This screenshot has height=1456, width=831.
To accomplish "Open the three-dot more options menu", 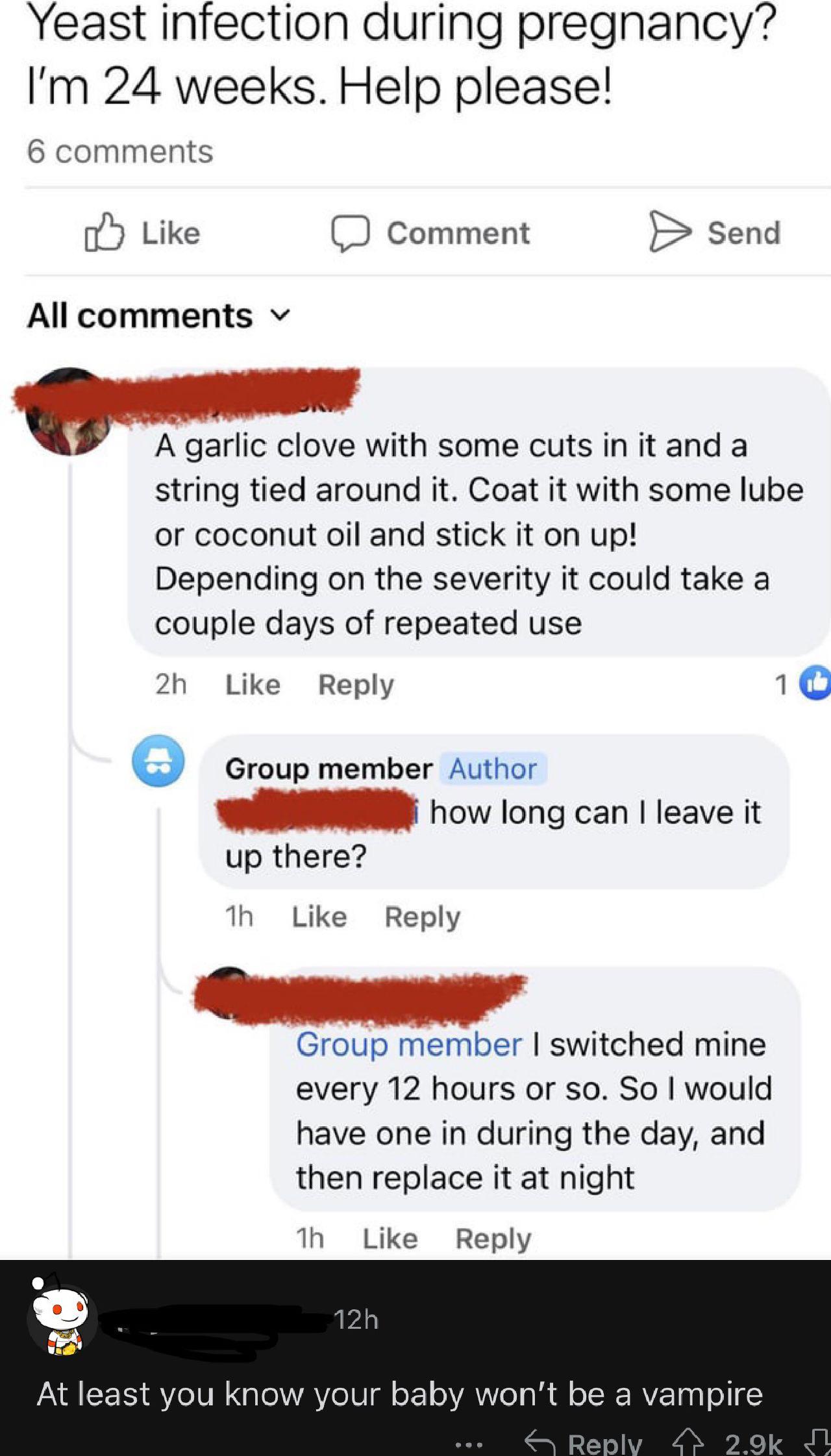I will (x=469, y=1444).
